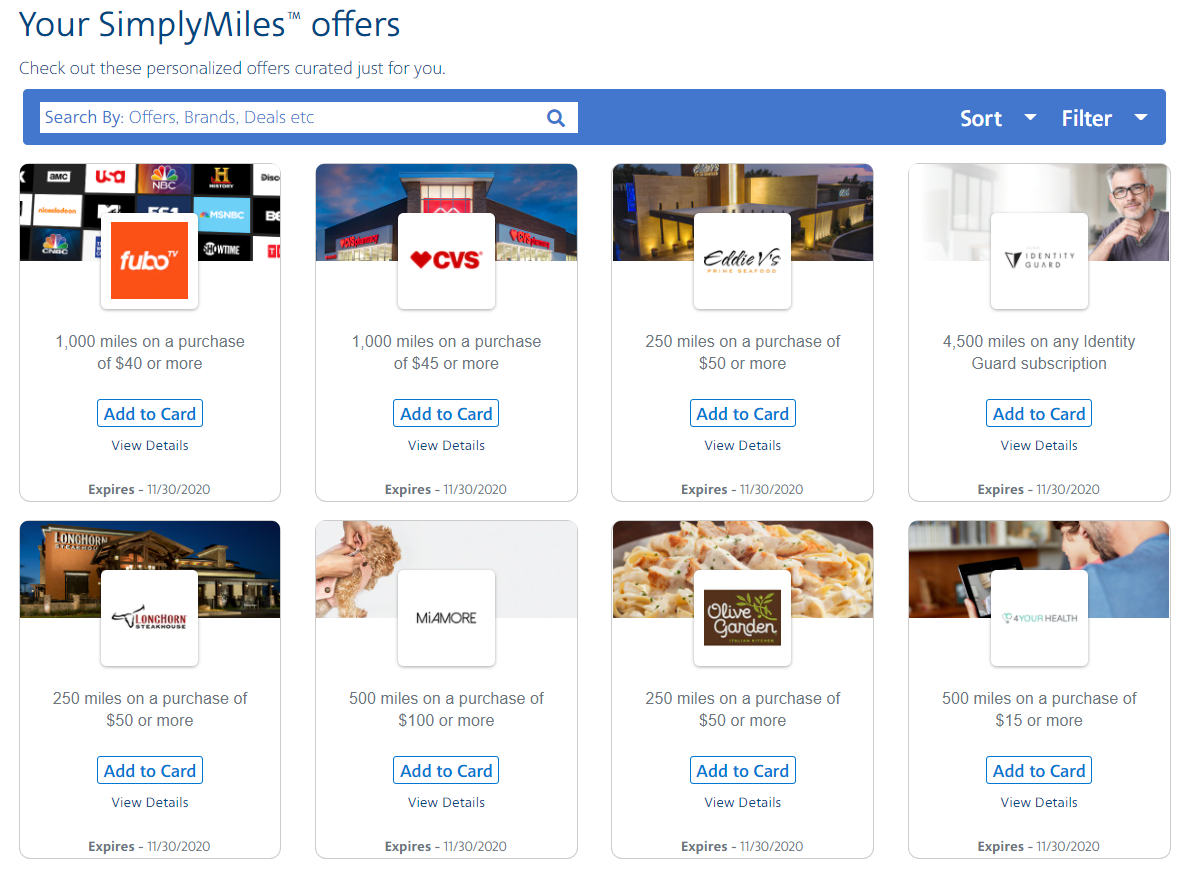Image resolution: width=1184 pixels, height=875 pixels.
Task: Click the Eddie V's logo tile
Action: [742, 260]
